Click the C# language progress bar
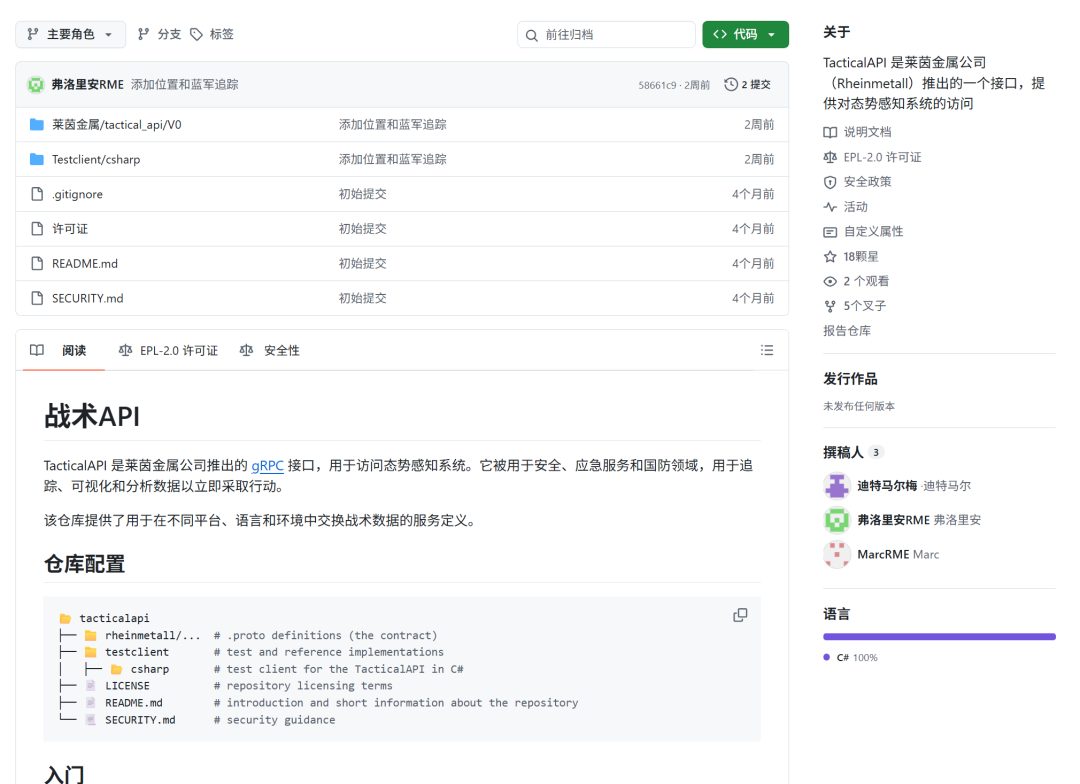The image size is (1080, 784). coord(939,637)
